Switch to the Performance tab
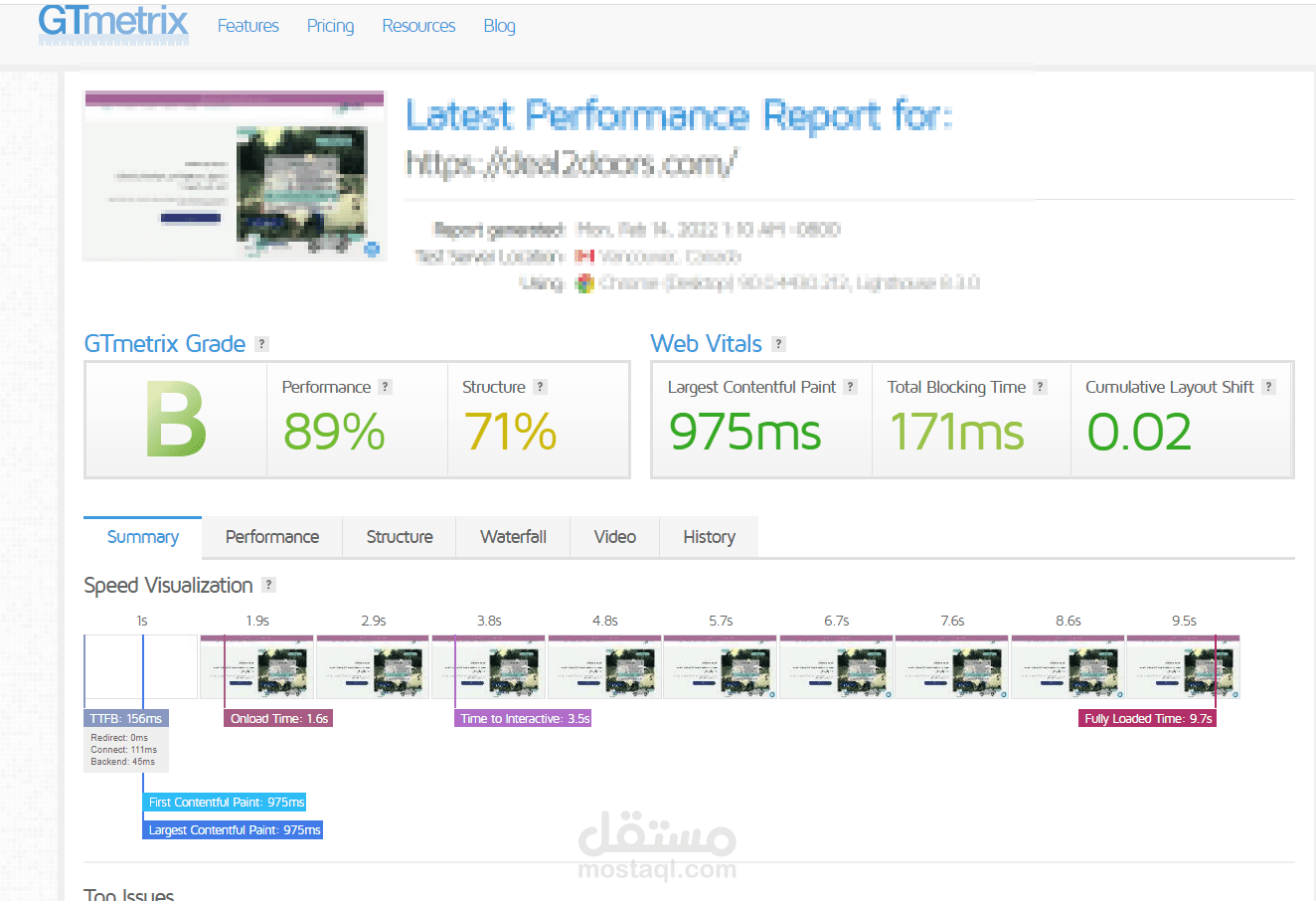 272,537
